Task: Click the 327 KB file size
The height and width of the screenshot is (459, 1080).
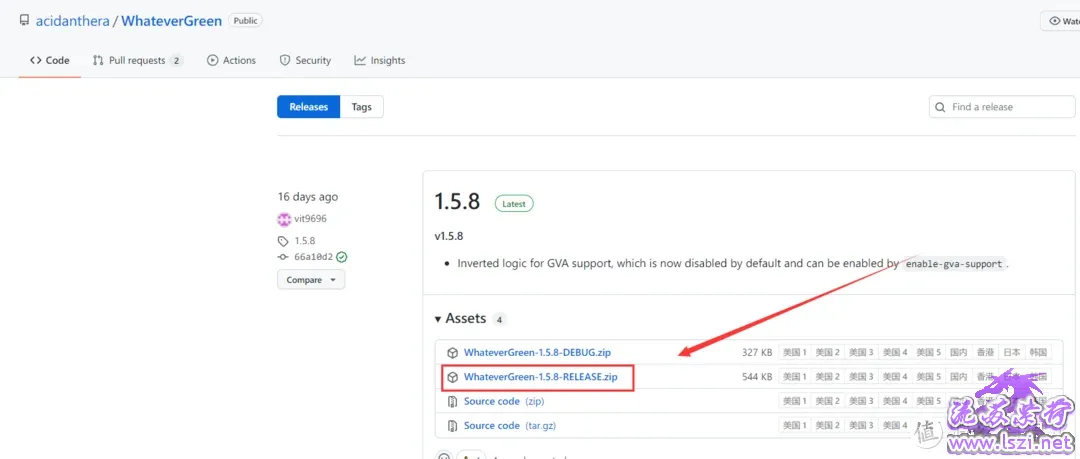Action: pyautogui.click(x=757, y=352)
